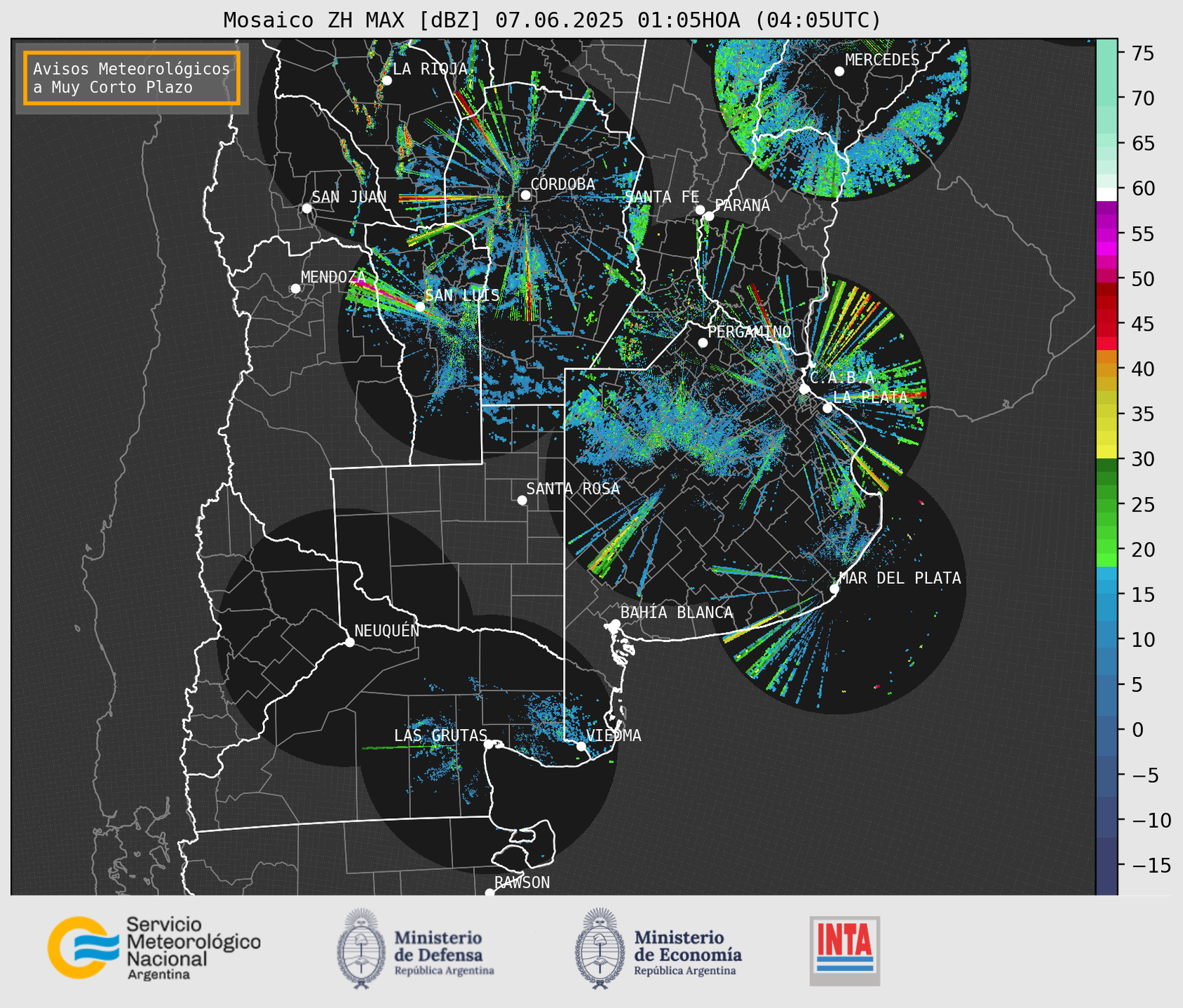Click the Ministerio de Economía emblem
Screen dimensions: 1183x1008
pyautogui.click(x=600, y=948)
